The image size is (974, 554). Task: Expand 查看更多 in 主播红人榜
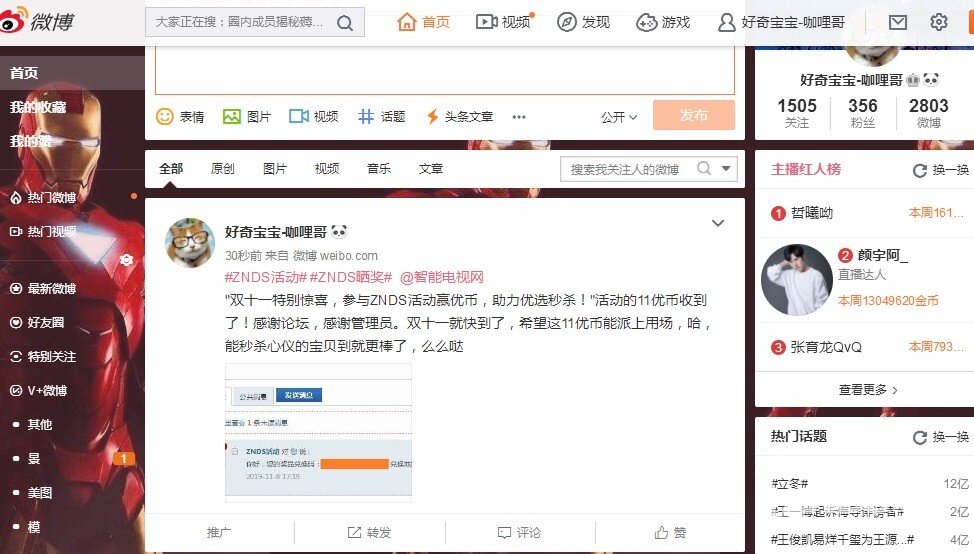(868, 390)
